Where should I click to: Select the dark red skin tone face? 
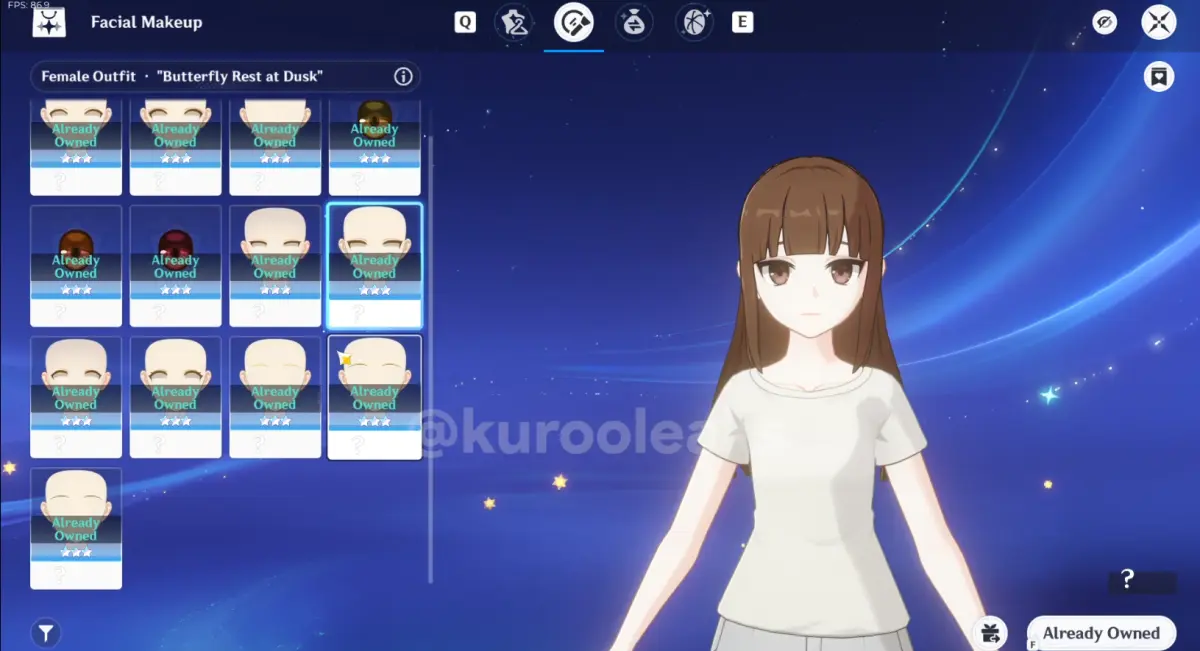(175, 265)
